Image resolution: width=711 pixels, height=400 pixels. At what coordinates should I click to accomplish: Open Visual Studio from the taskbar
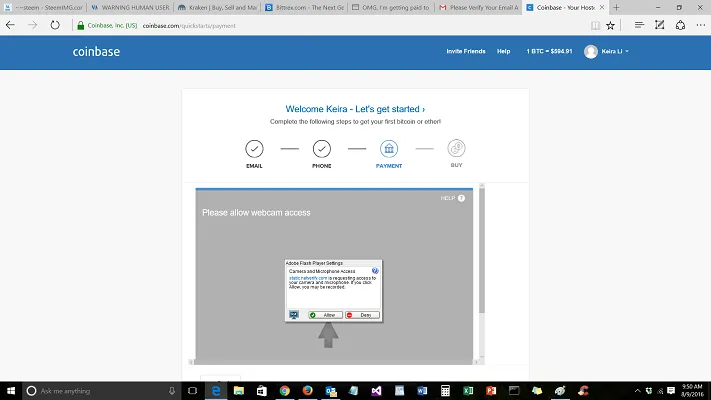[x=376, y=391]
